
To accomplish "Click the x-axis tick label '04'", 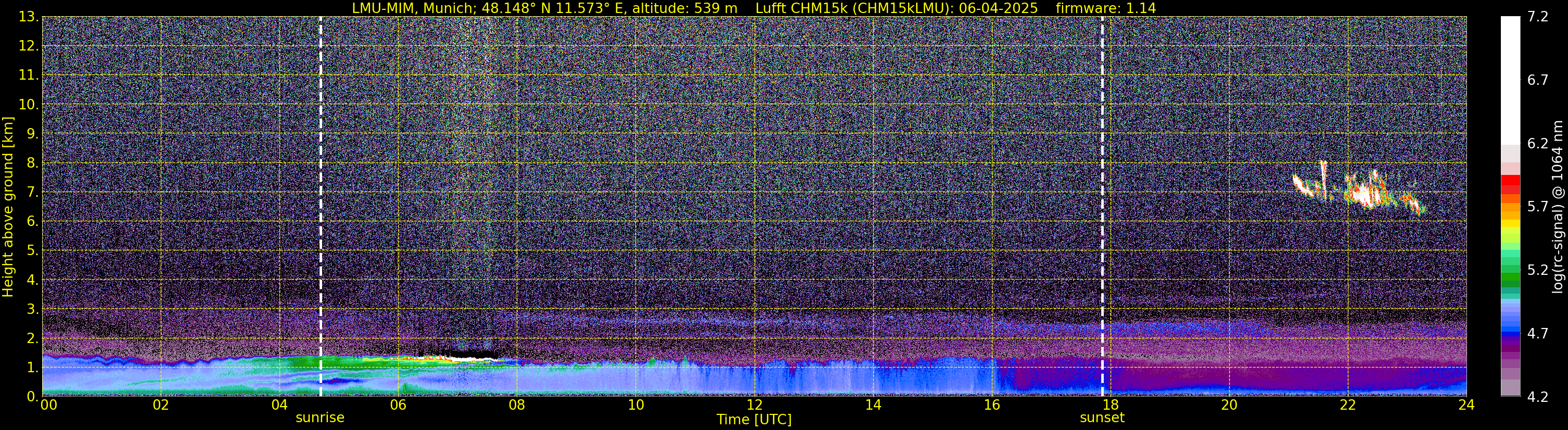I will [x=279, y=405].
